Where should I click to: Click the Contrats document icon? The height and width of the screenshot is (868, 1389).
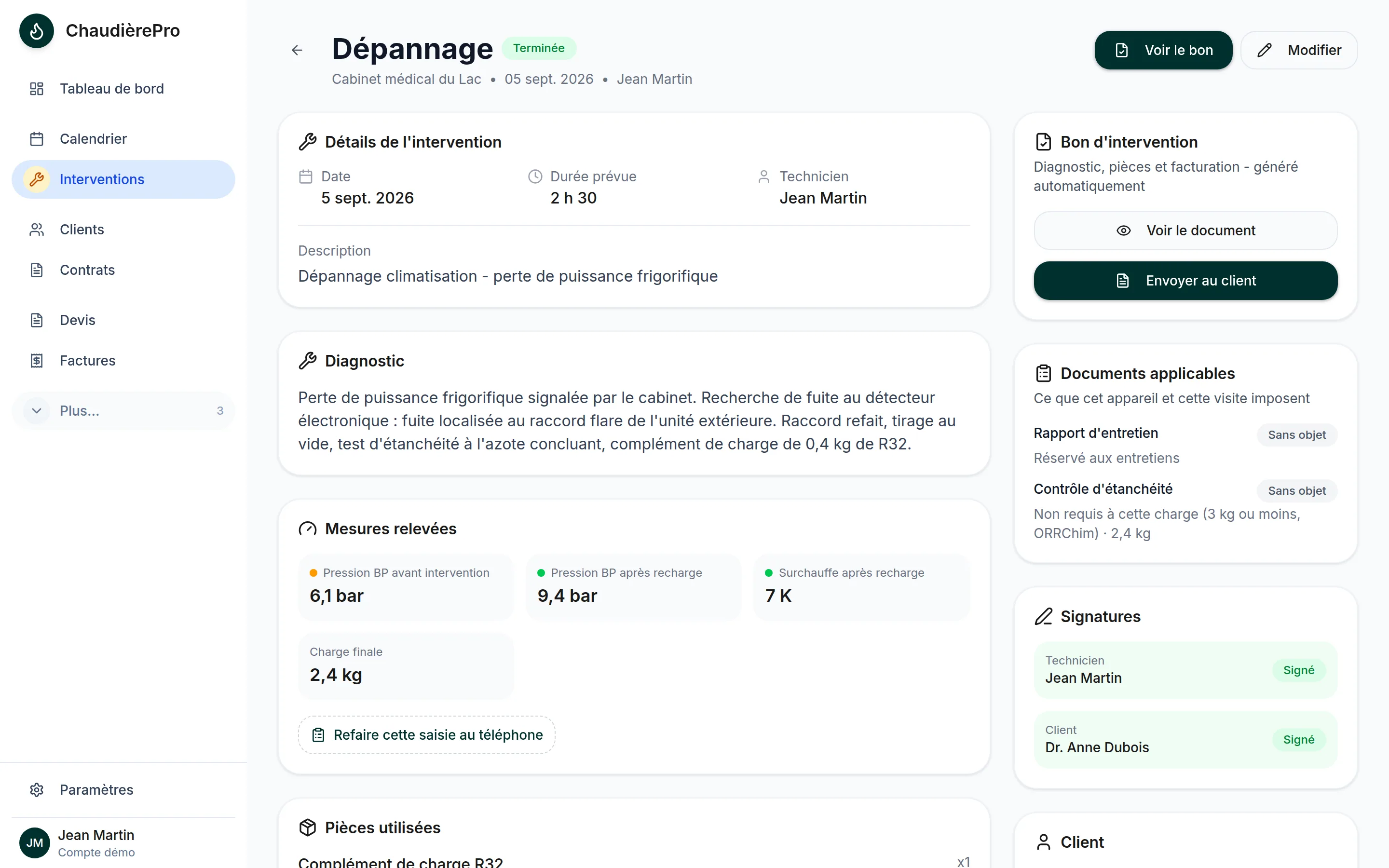pos(37,270)
